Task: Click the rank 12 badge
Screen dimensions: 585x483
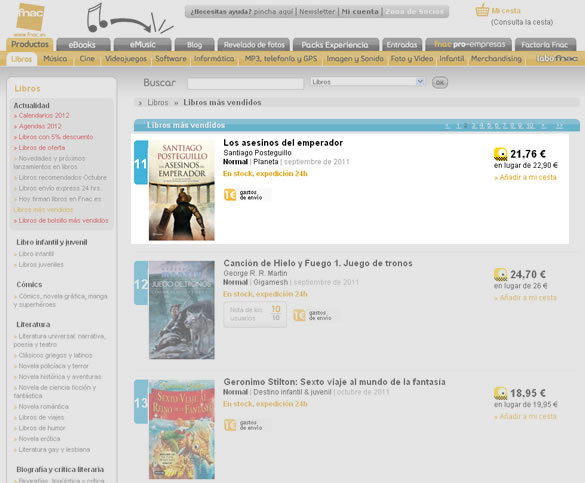Action: tap(141, 283)
